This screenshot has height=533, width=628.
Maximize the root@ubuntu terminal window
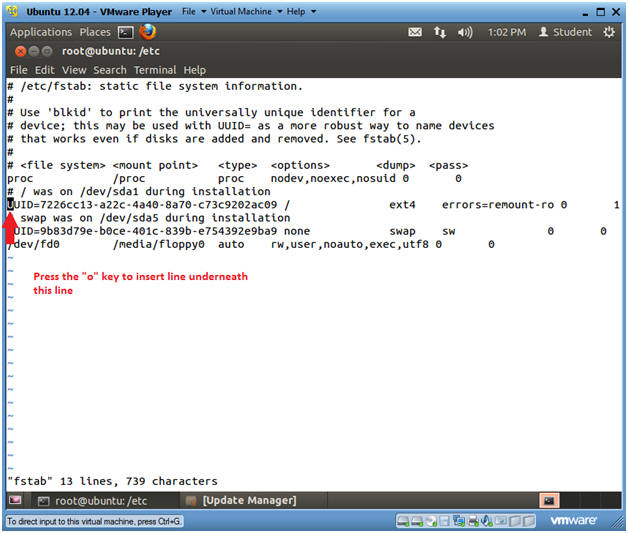click(x=47, y=51)
